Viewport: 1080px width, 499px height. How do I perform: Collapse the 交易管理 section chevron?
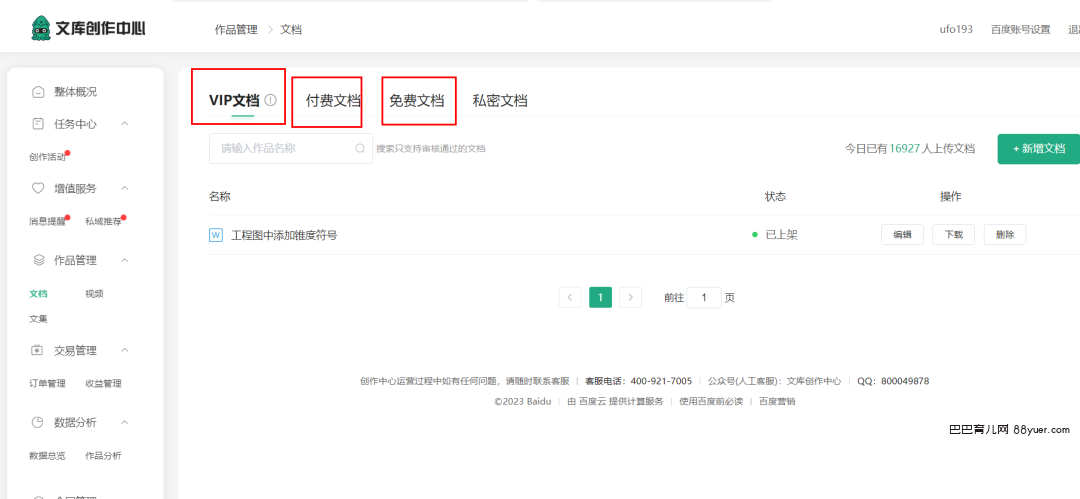pyautogui.click(x=125, y=350)
